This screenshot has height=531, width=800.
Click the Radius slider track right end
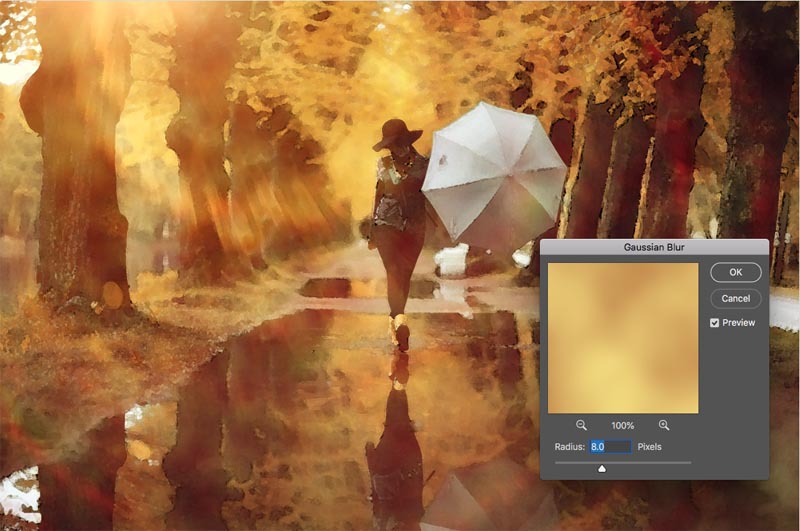point(688,462)
